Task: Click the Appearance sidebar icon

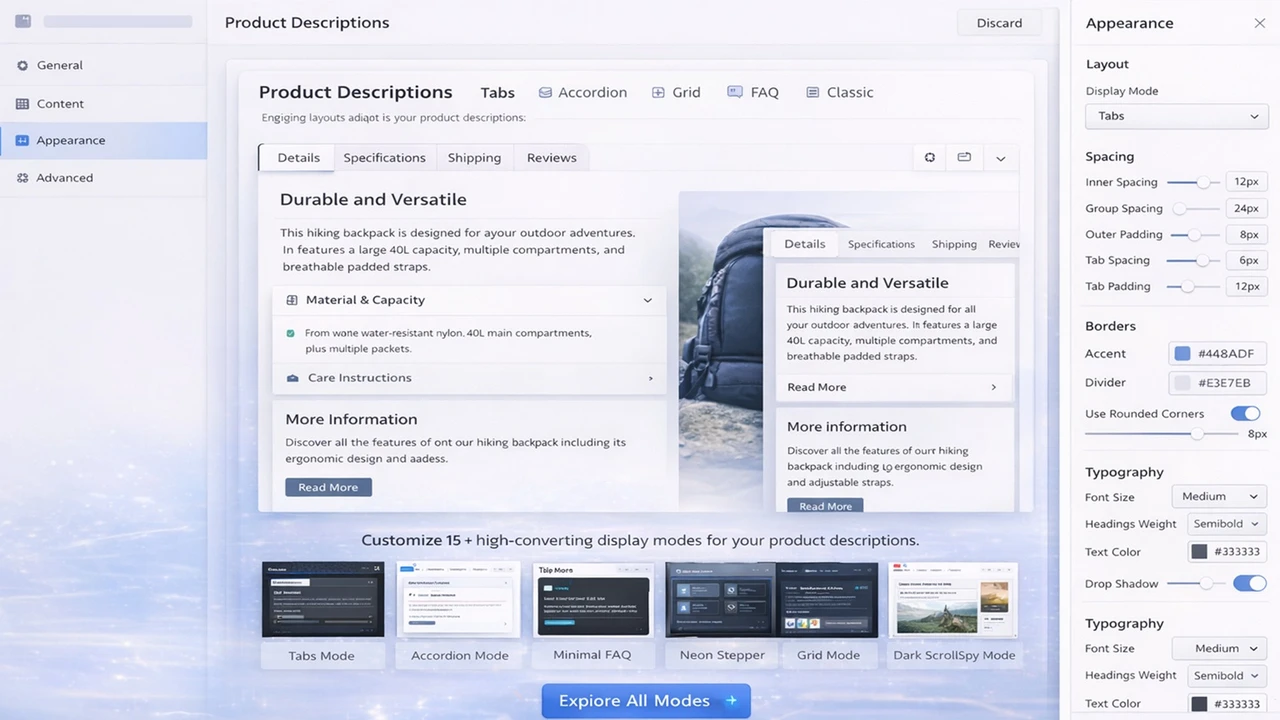Action: (x=22, y=141)
